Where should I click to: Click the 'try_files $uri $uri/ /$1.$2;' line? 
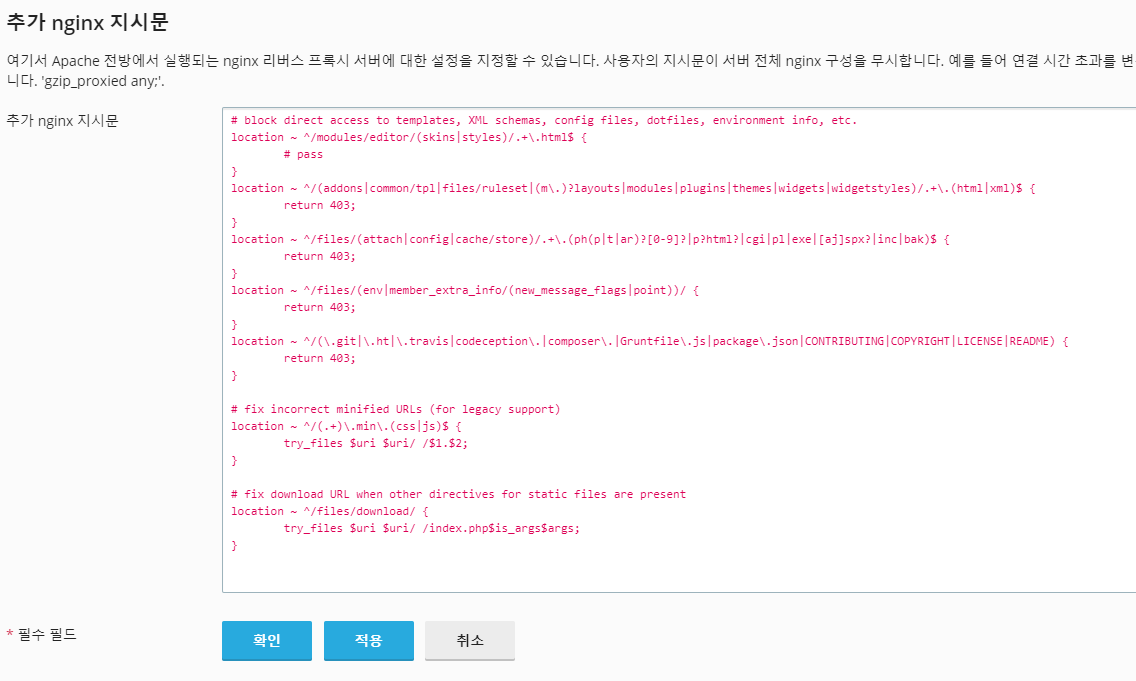(376, 443)
